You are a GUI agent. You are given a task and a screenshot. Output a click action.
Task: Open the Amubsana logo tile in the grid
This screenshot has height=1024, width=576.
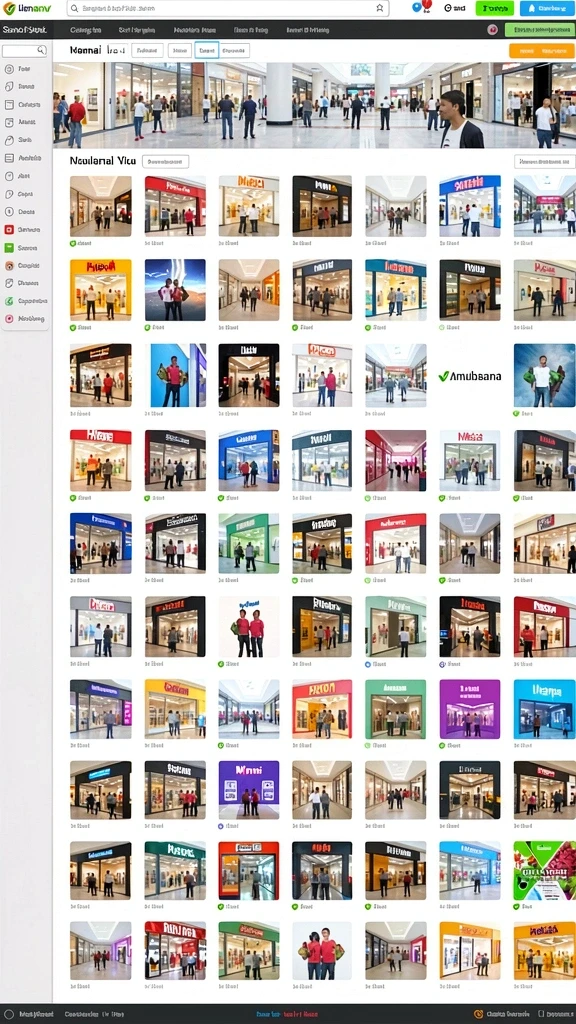point(470,376)
